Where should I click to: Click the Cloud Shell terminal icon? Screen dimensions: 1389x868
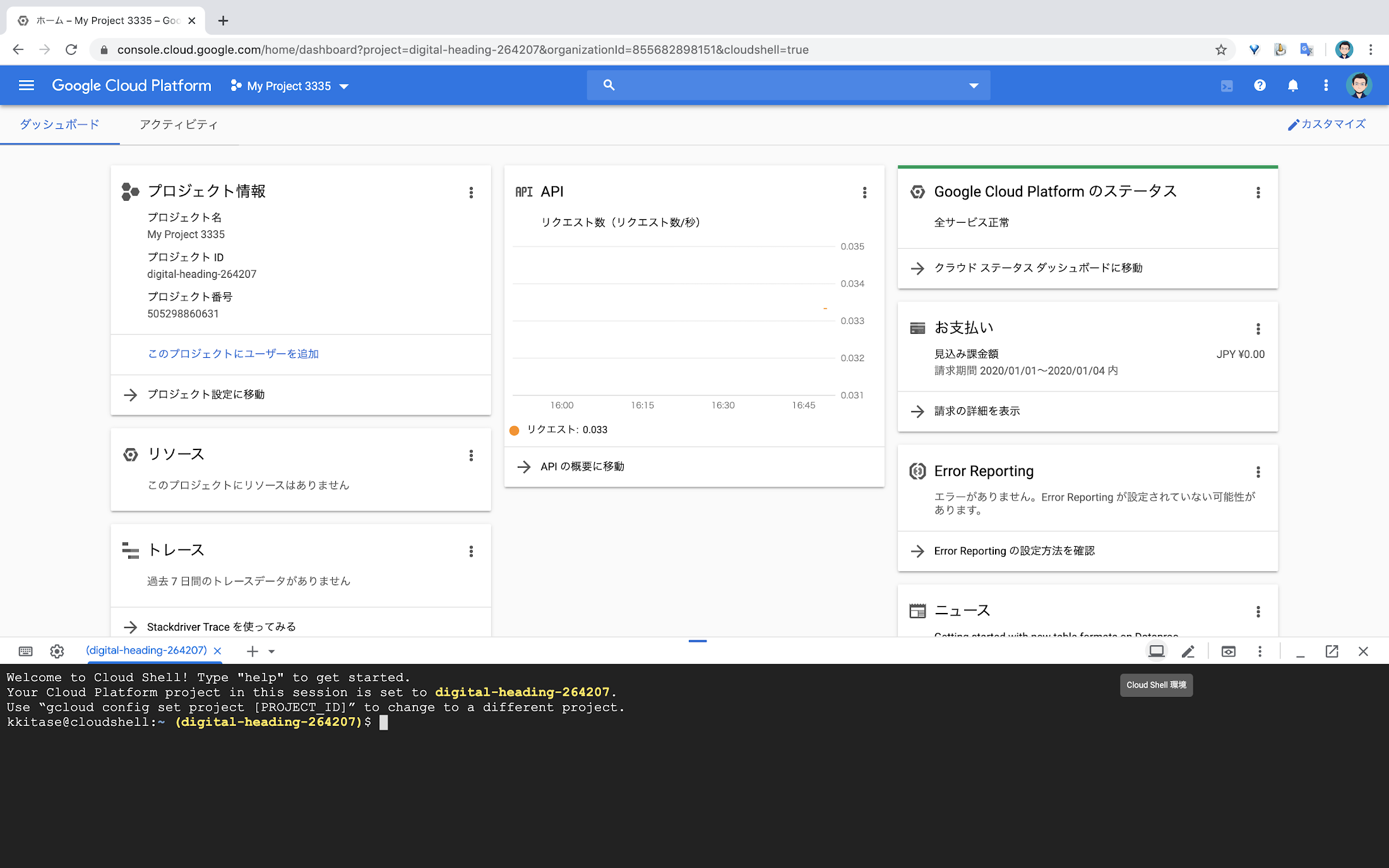click(x=1157, y=650)
